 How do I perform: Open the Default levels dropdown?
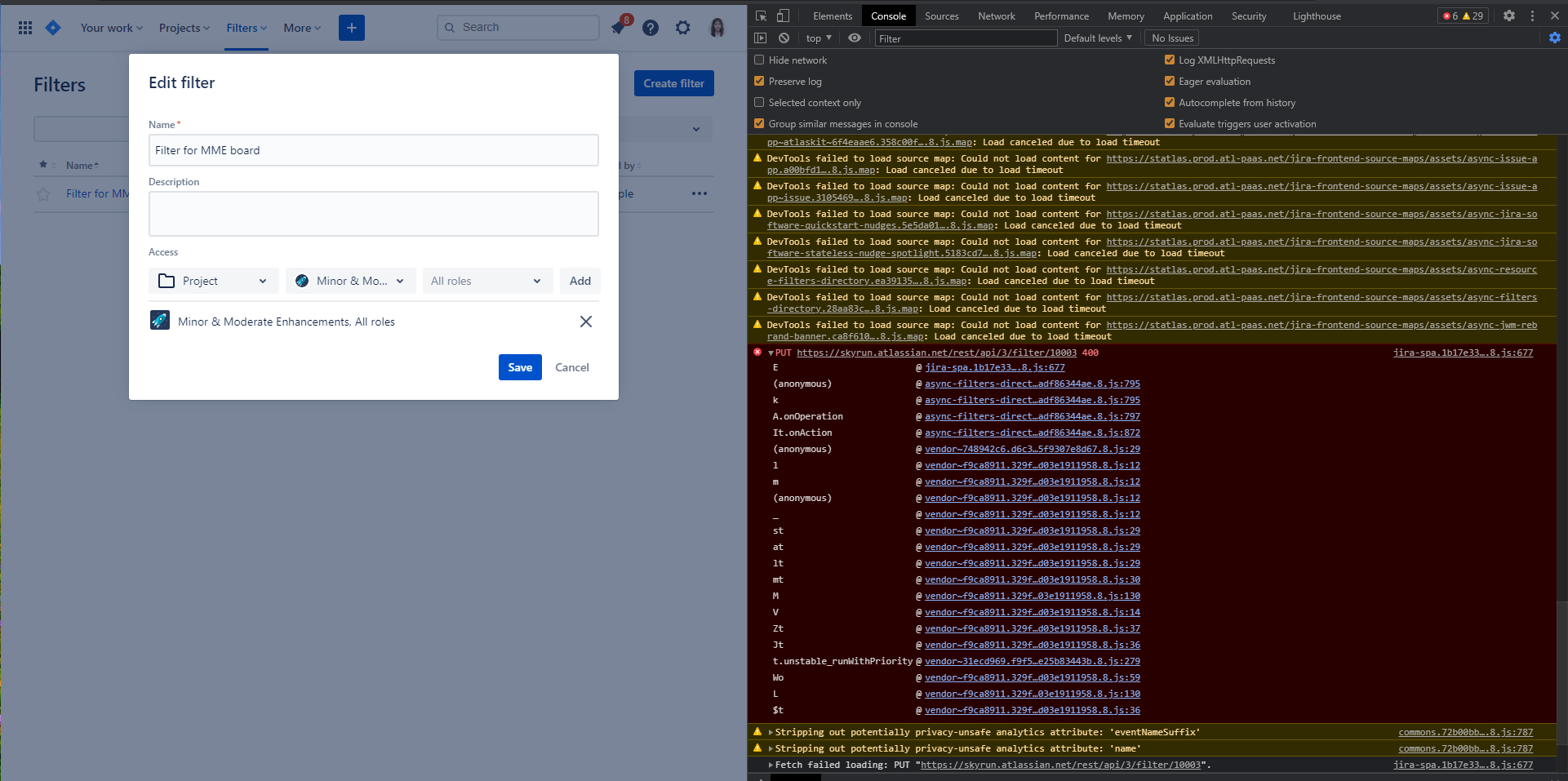pyautogui.click(x=1098, y=38)
